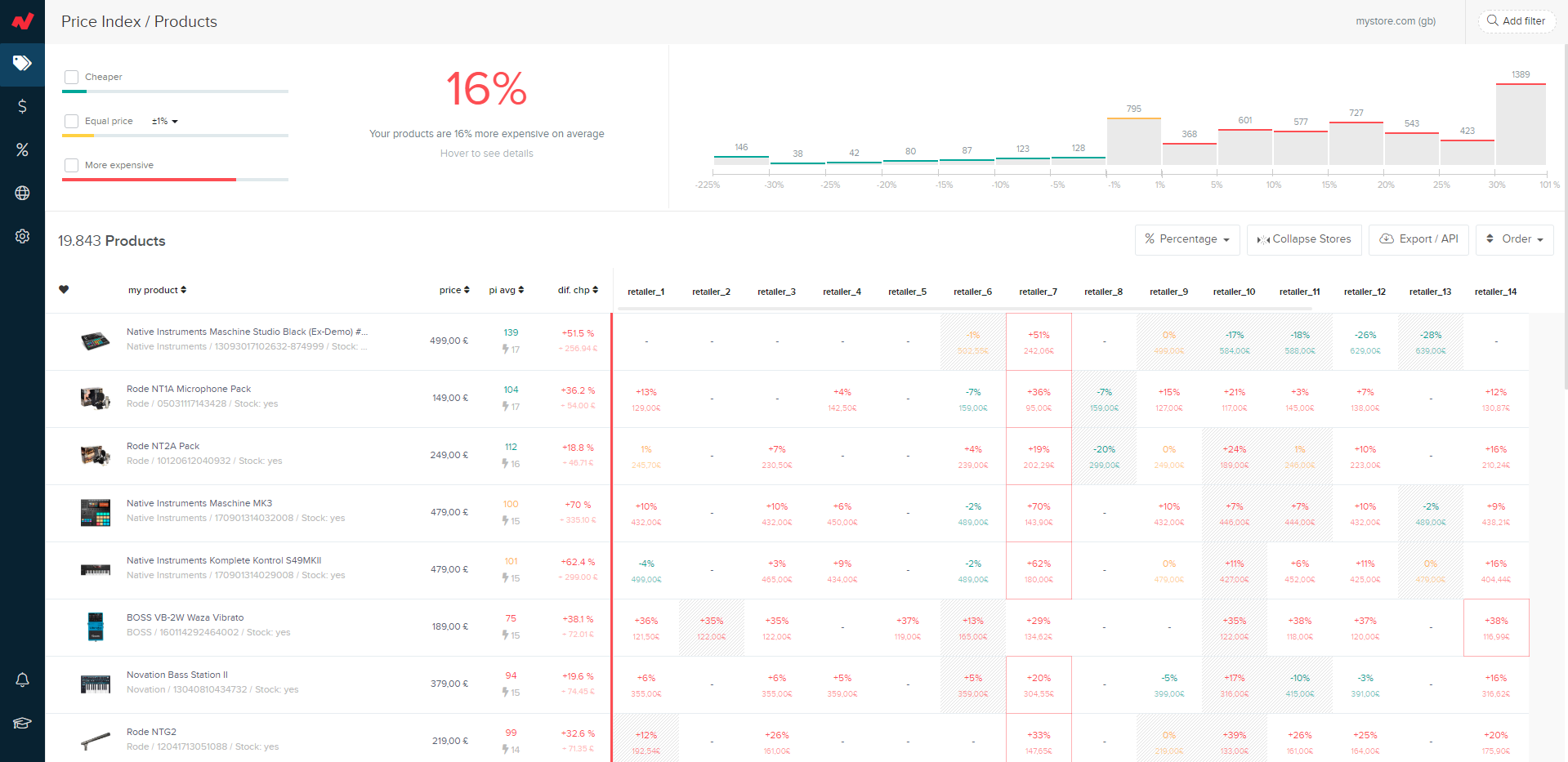Open the percent sidebar section
This screenshot has height=762, width=1568.
coord(22,149)
